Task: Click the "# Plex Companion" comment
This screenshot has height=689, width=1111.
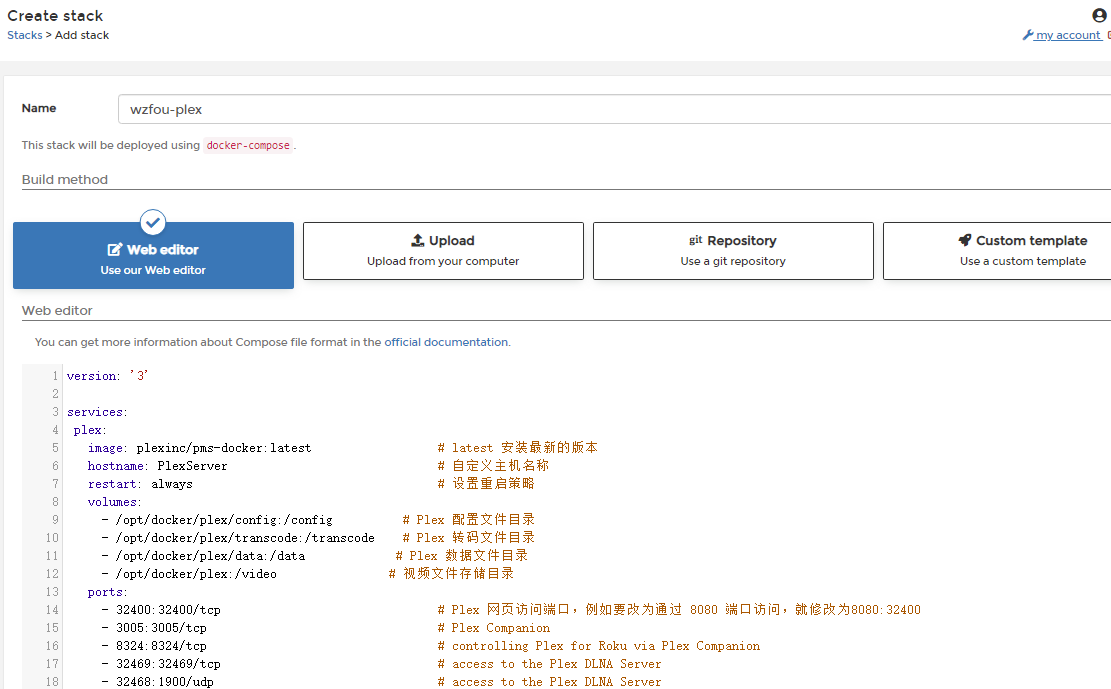Action: coord(494,628)
